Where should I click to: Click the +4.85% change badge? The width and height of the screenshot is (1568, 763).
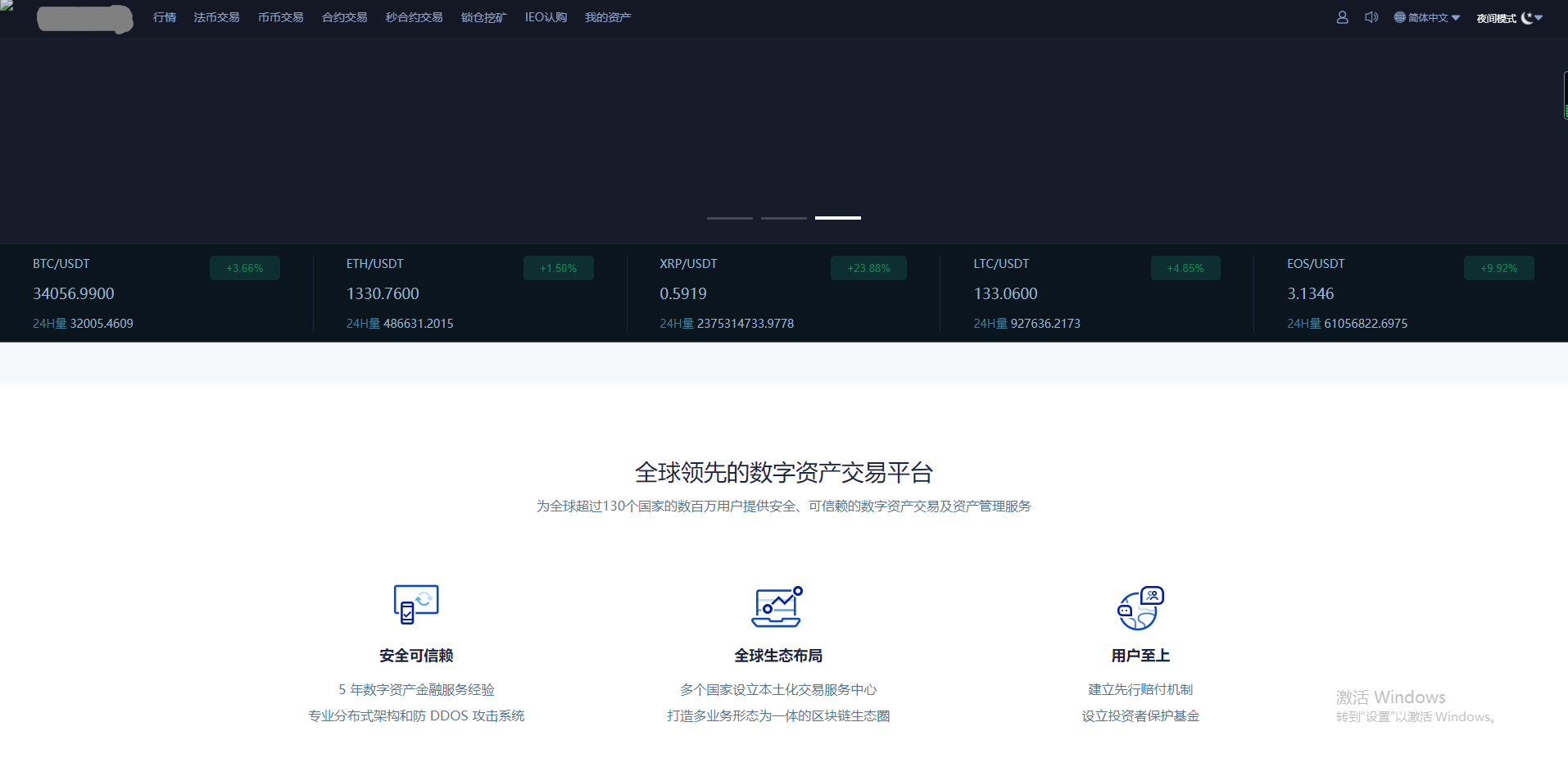coord(1185,268)
